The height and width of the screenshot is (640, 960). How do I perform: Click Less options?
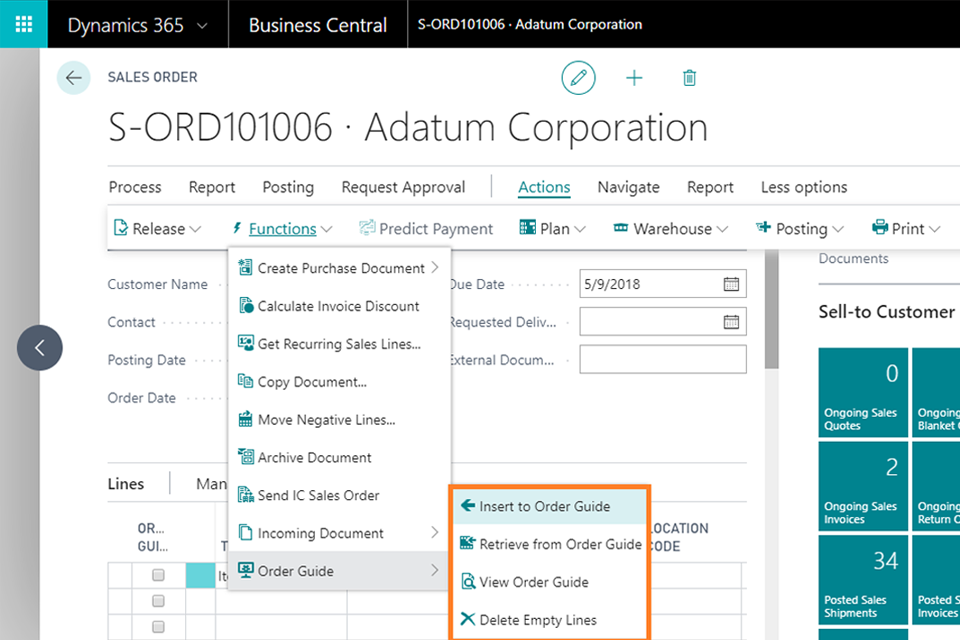pyautogui.click(x=804, y=187)
